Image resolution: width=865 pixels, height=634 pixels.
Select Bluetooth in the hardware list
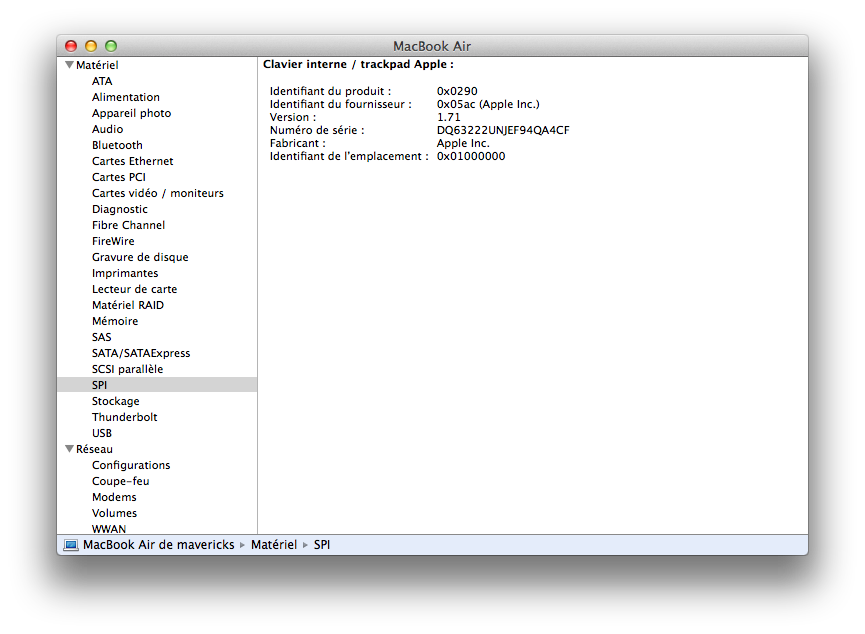pos(117,145)
